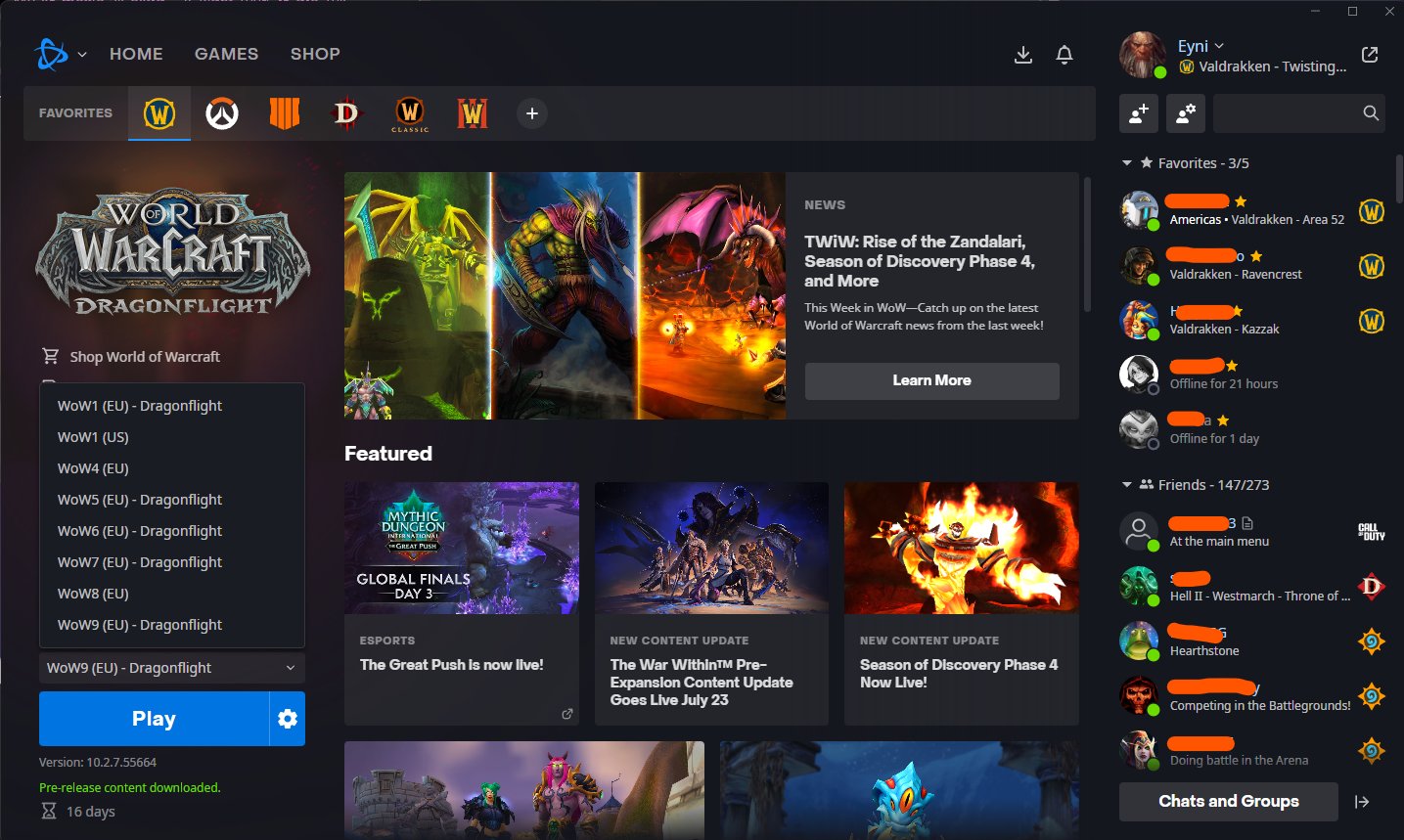This screenshot has height=840, width=1404.
Task: Click the plus icon to add a favorite game
Action: (x=531, y=113)
